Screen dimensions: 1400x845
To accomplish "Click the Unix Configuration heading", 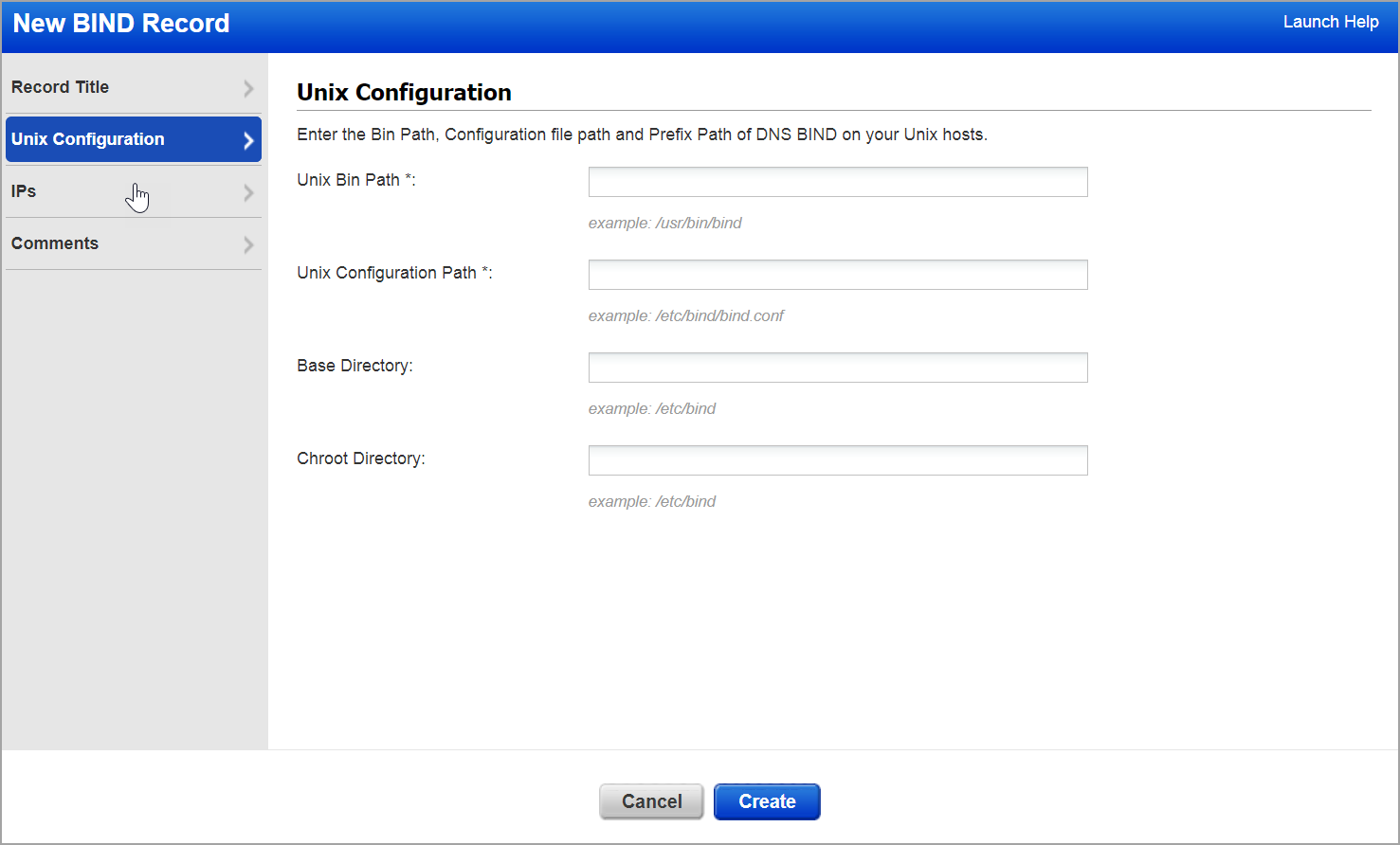I will coord(404,92).
